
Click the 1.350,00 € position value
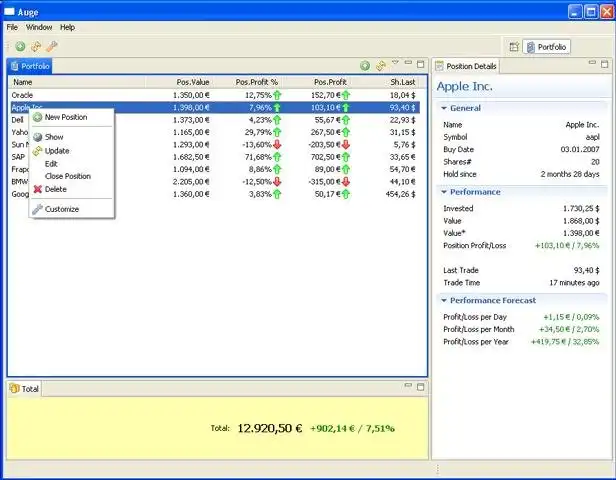pos(191,95)
